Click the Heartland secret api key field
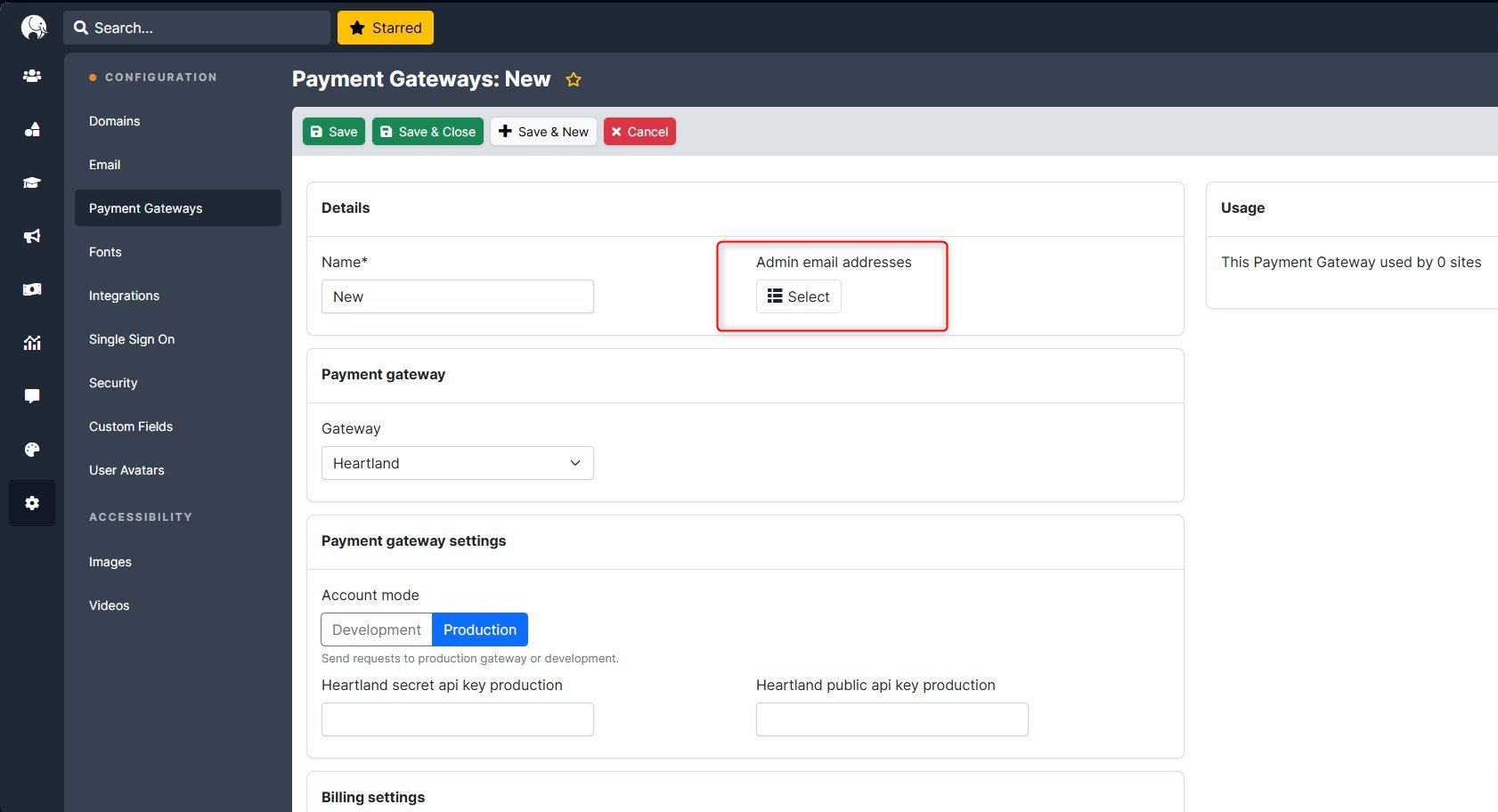Screen dimensions: 1498x812 click(x=457, y=719)
